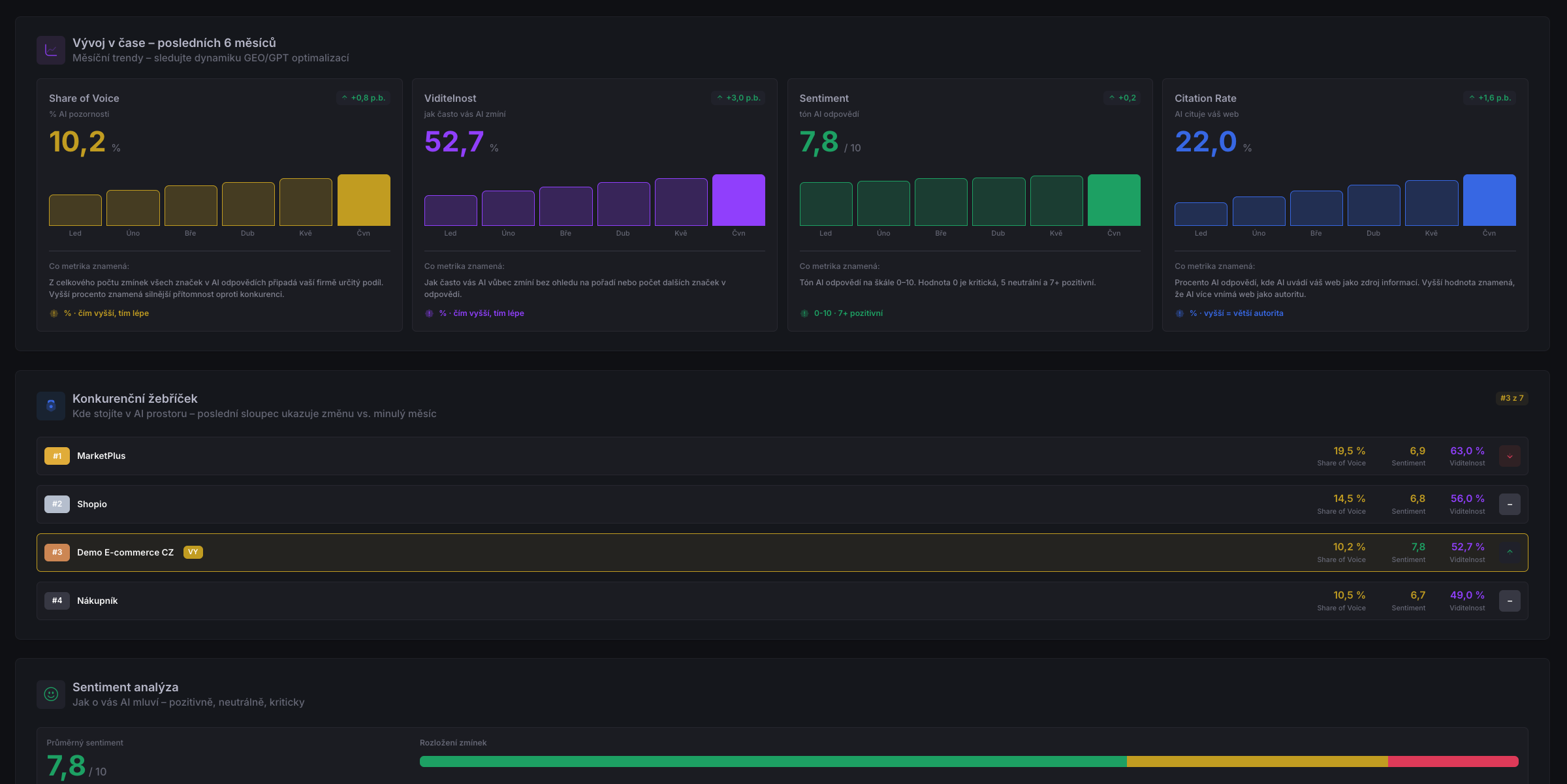
Task: Click the green up-trend icon in Demo E-commerce CZ row
Action: pyautogui.click(x=1510, y=552)
